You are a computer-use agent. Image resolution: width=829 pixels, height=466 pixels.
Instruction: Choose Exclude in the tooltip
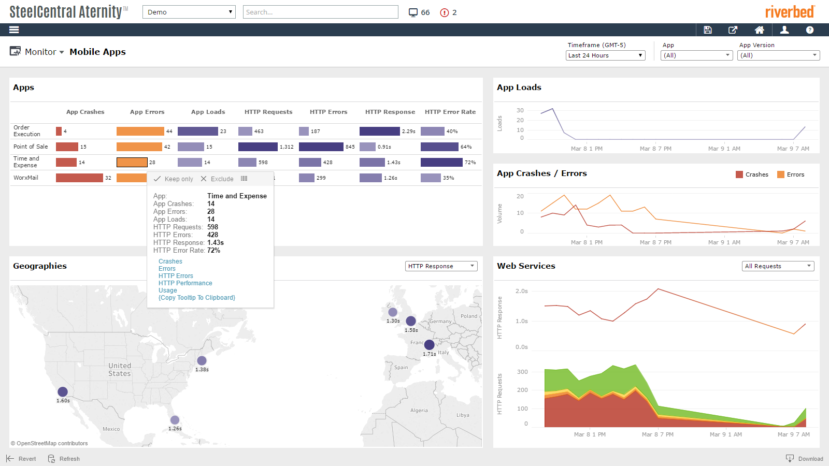pyautogui.click(x=217, y=179)
